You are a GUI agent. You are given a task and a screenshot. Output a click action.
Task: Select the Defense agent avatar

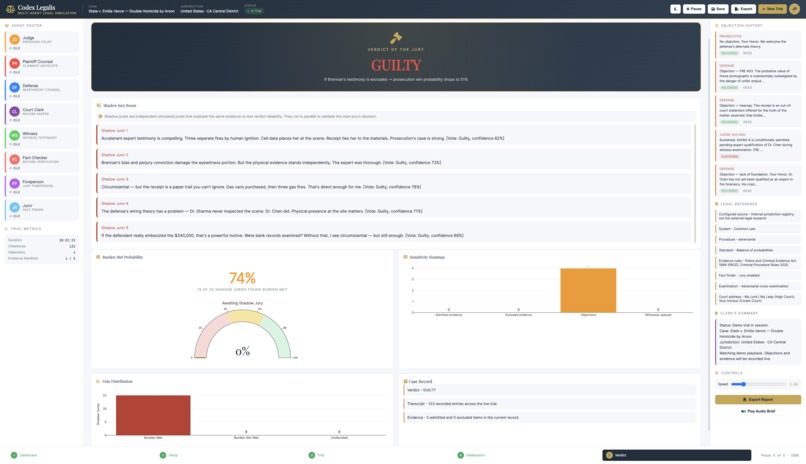tap(14, 87)
